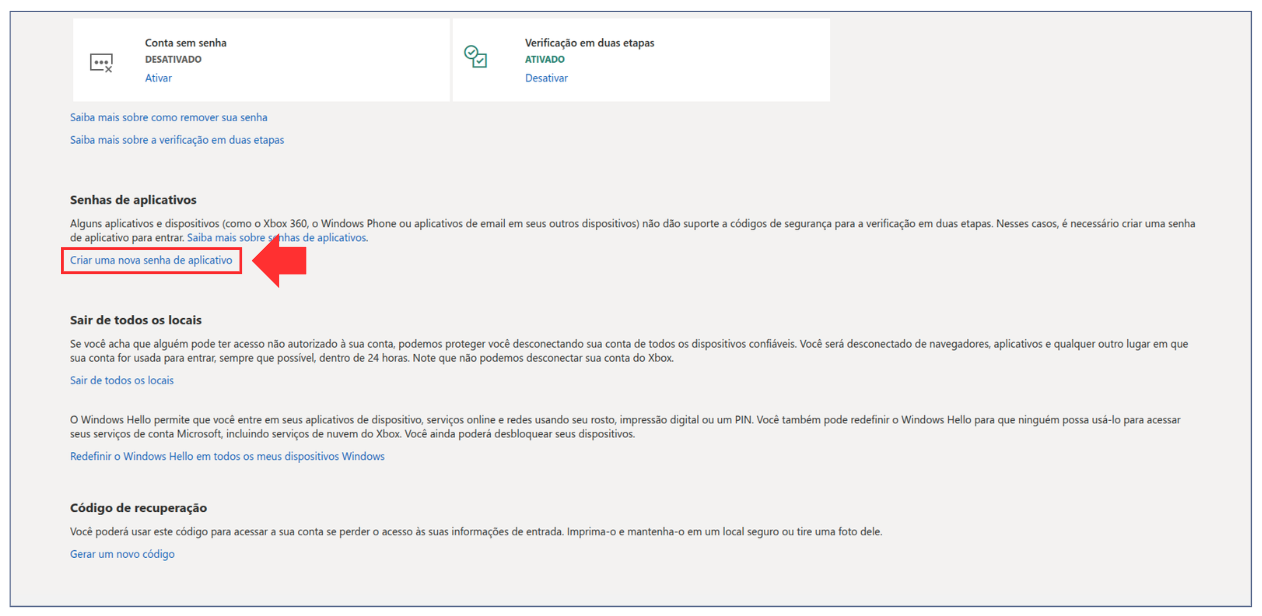Disable two-step verification with Desativar
The image size is (1262, 616).
(x=546, y=78)
